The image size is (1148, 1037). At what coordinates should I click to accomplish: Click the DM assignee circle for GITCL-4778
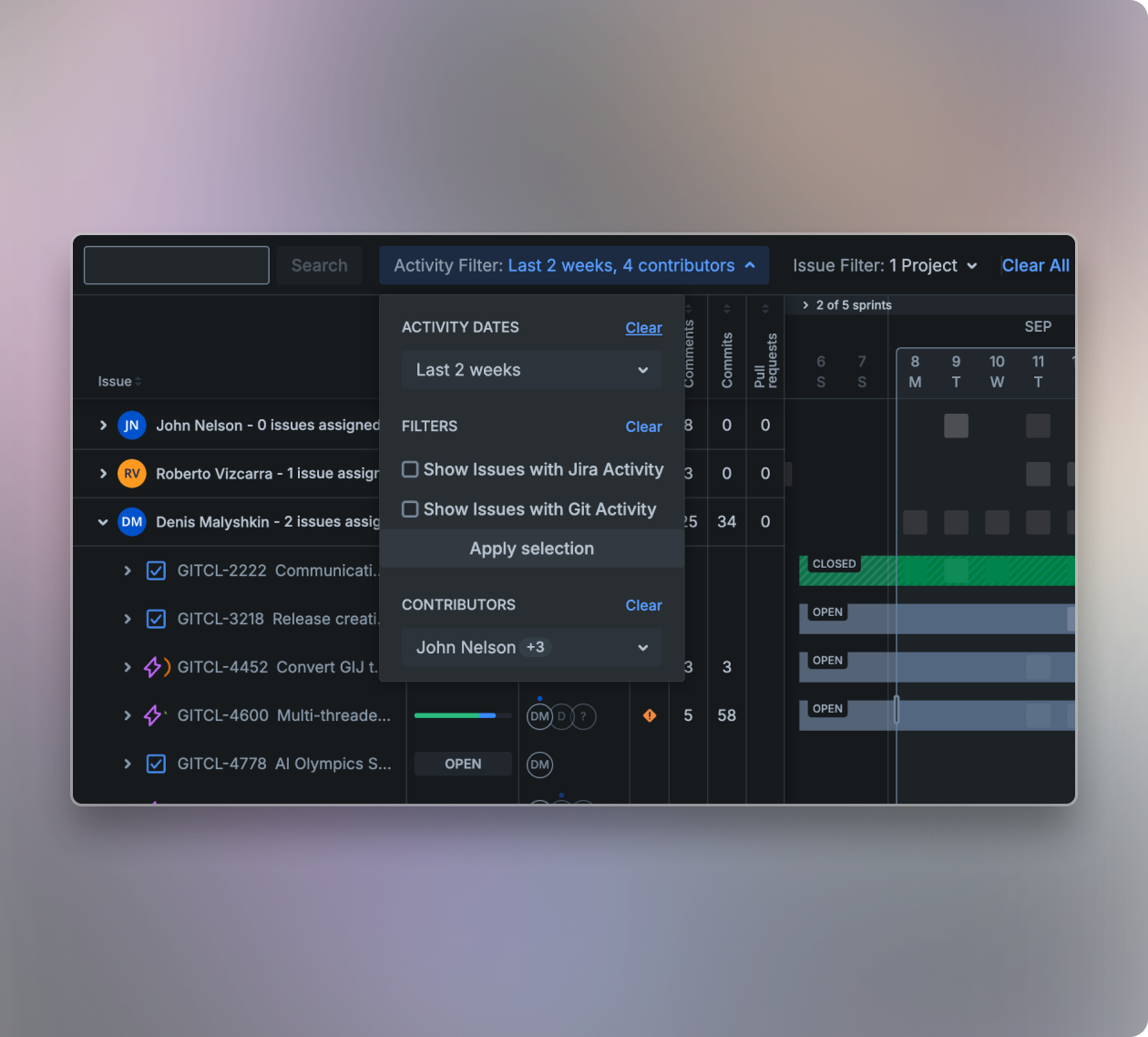coord(539,765)
